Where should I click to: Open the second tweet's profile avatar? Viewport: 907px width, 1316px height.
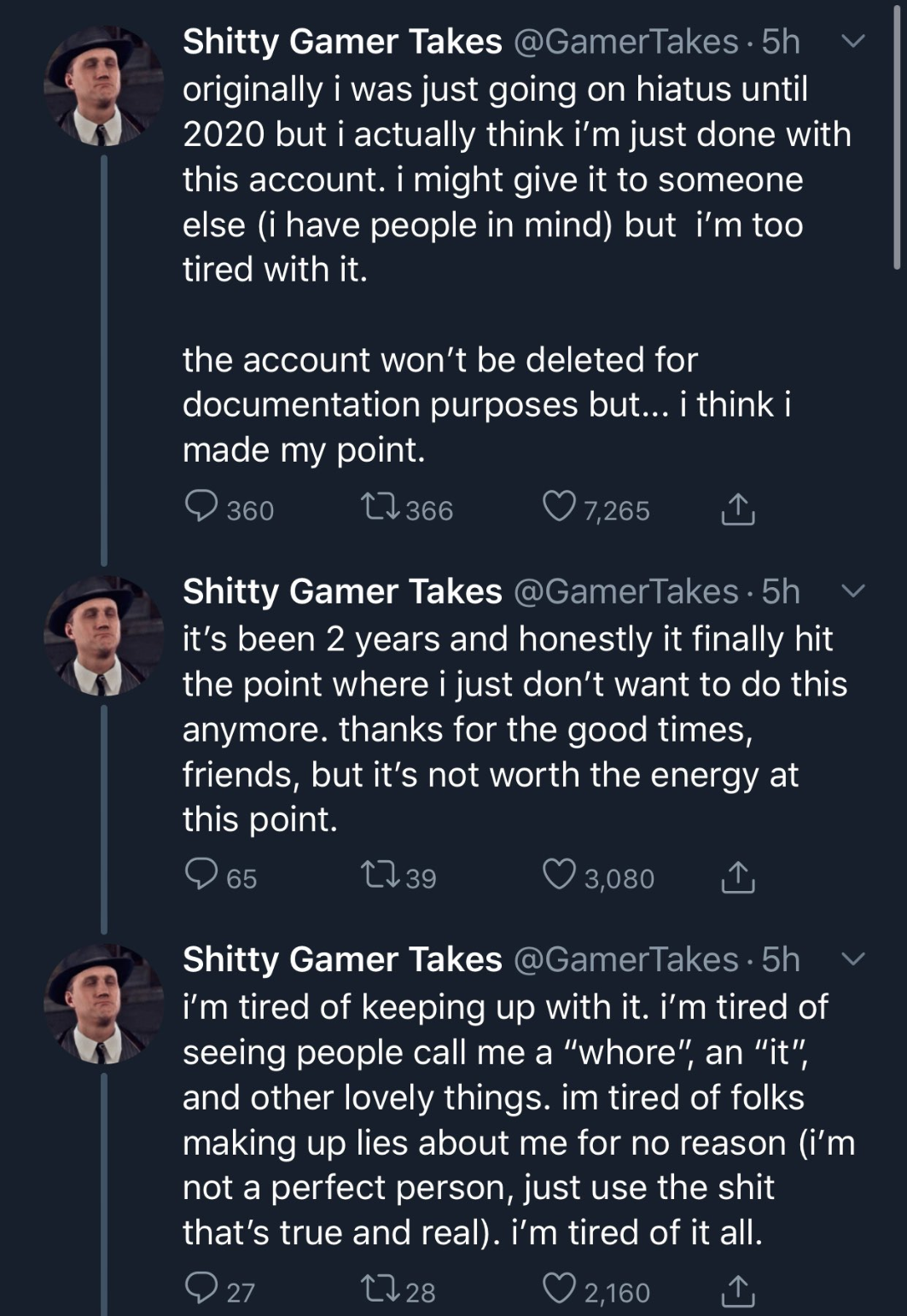coord(103,635)
